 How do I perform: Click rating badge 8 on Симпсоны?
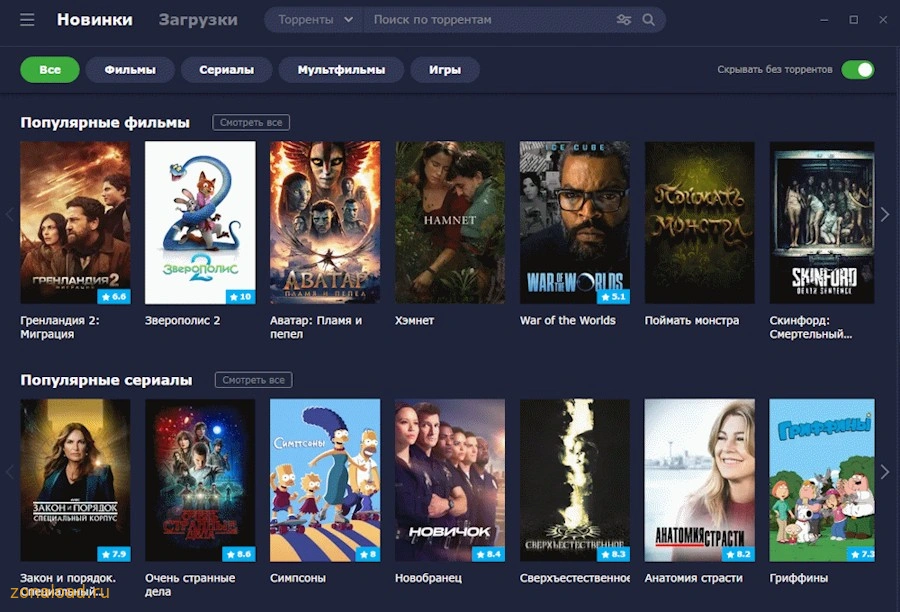367,554
